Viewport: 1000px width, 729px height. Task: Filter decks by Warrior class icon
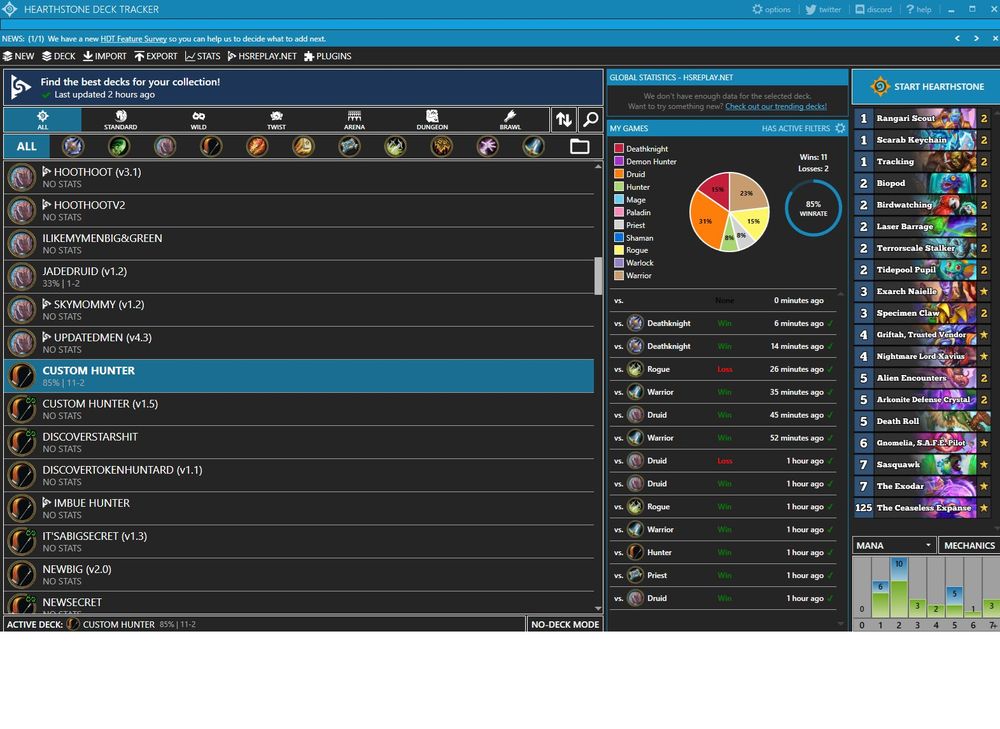[533, 147]
